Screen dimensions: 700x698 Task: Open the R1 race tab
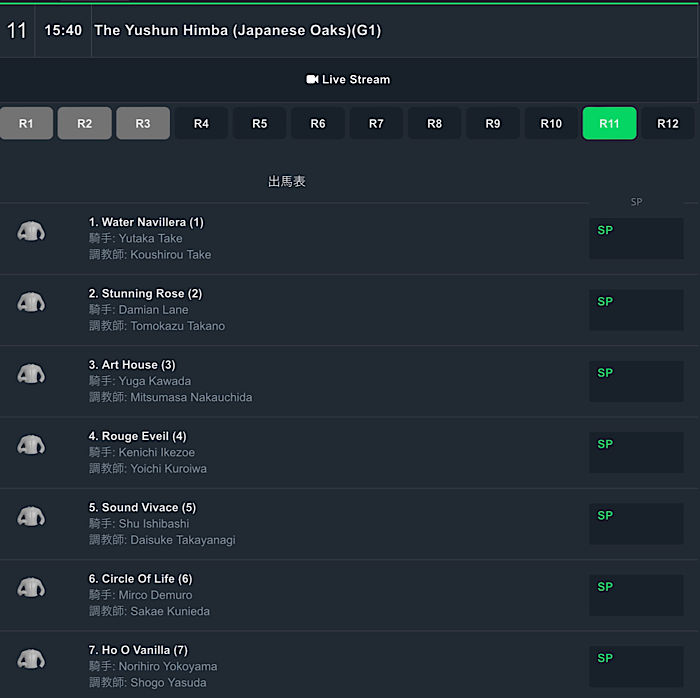click(26, 123)
